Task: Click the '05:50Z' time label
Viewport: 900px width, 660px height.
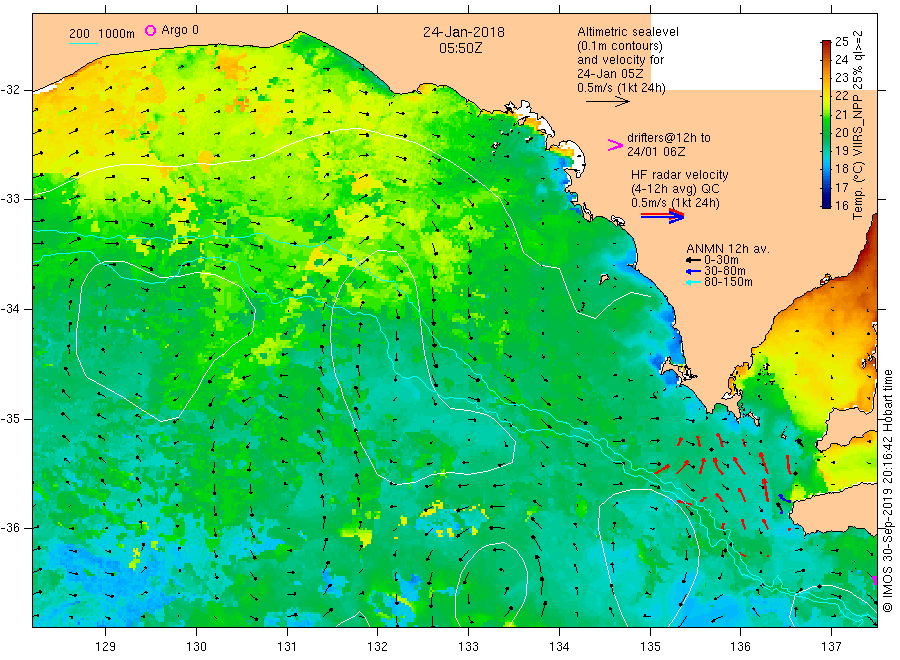Action: tap(460, 48)
